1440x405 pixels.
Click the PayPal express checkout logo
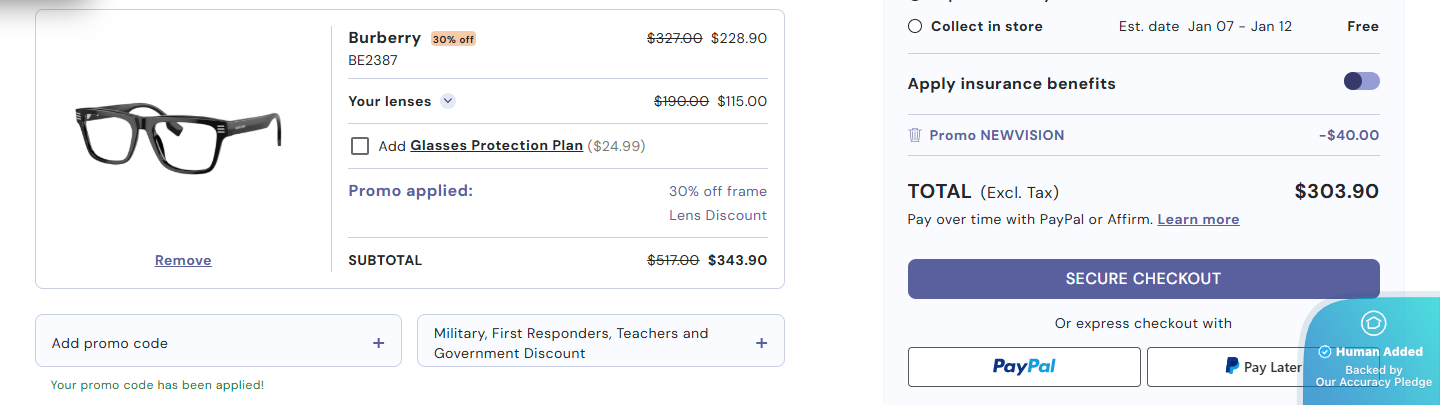coord(1024,367)
